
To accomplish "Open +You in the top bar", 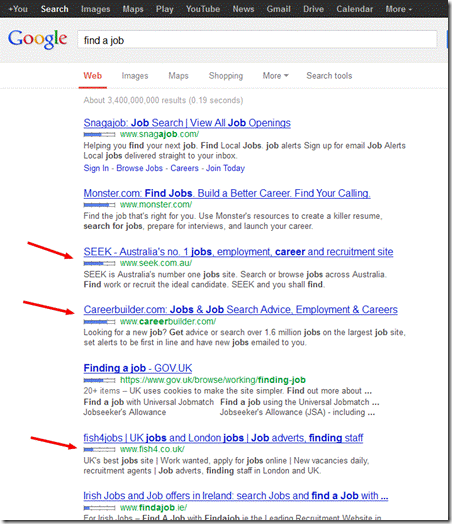I will pyautogui.click(x=18, y=9).
